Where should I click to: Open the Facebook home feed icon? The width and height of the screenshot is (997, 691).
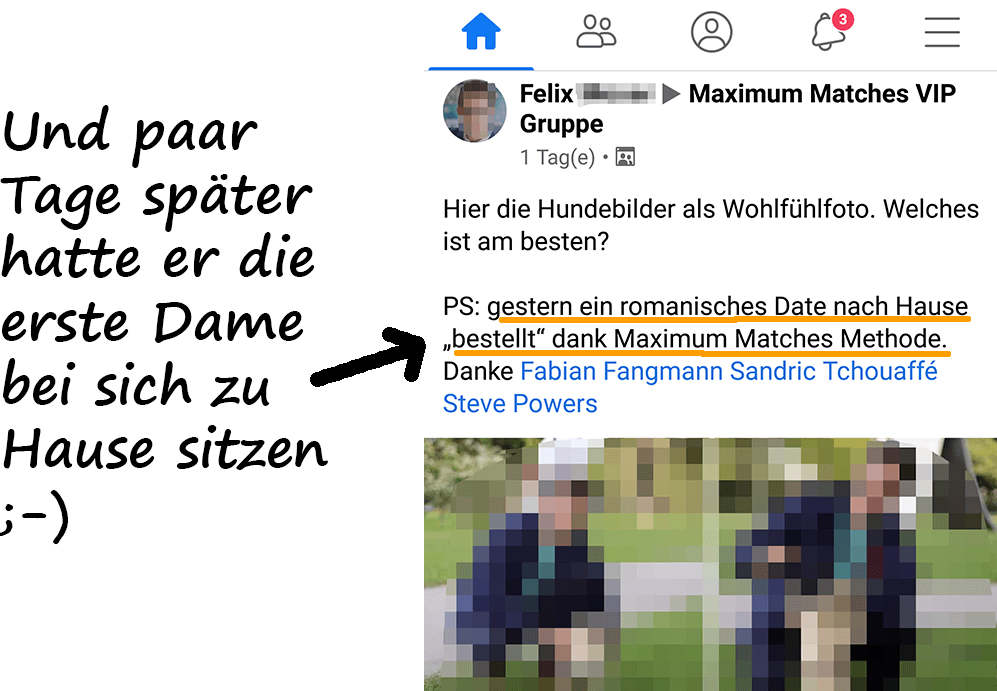[481, 31]
